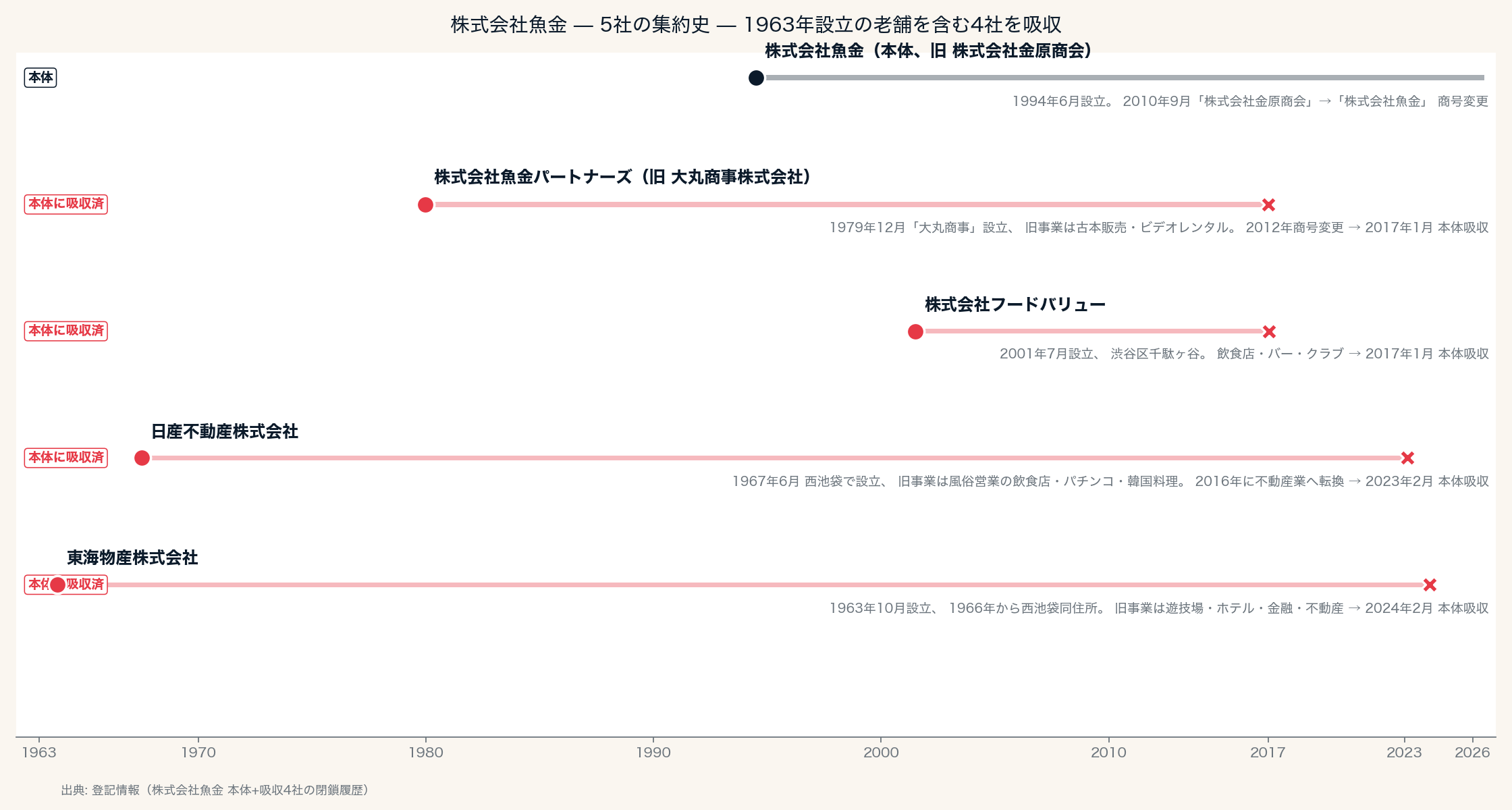This screenshot has height=810, width=1512.
Task: Click the pink 東海物産 timeline bar
Action: [x=744, y=585]
